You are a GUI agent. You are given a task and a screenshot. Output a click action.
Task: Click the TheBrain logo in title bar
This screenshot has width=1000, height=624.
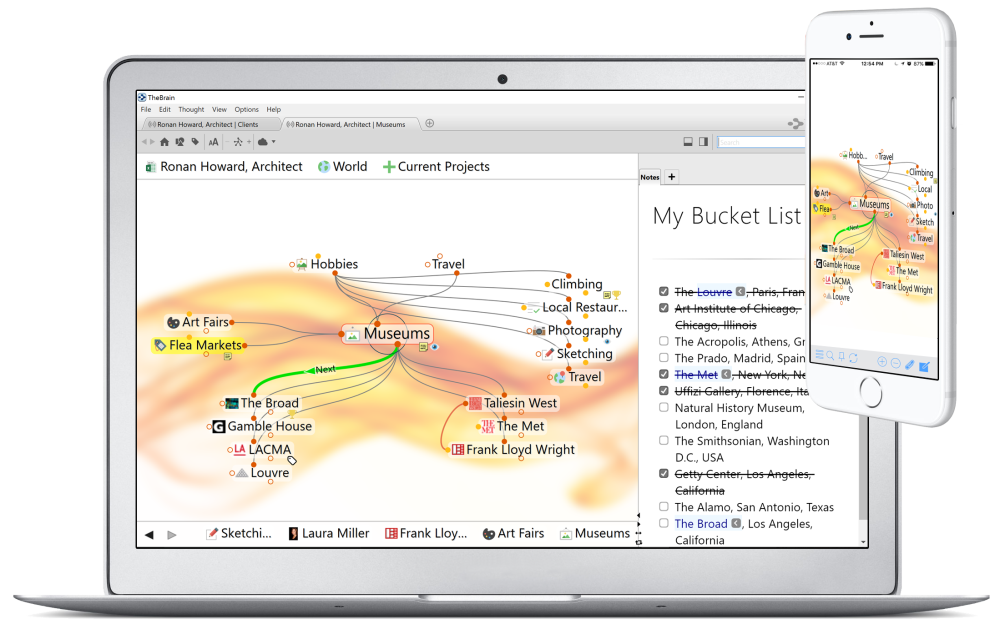(x=142, y=98)
